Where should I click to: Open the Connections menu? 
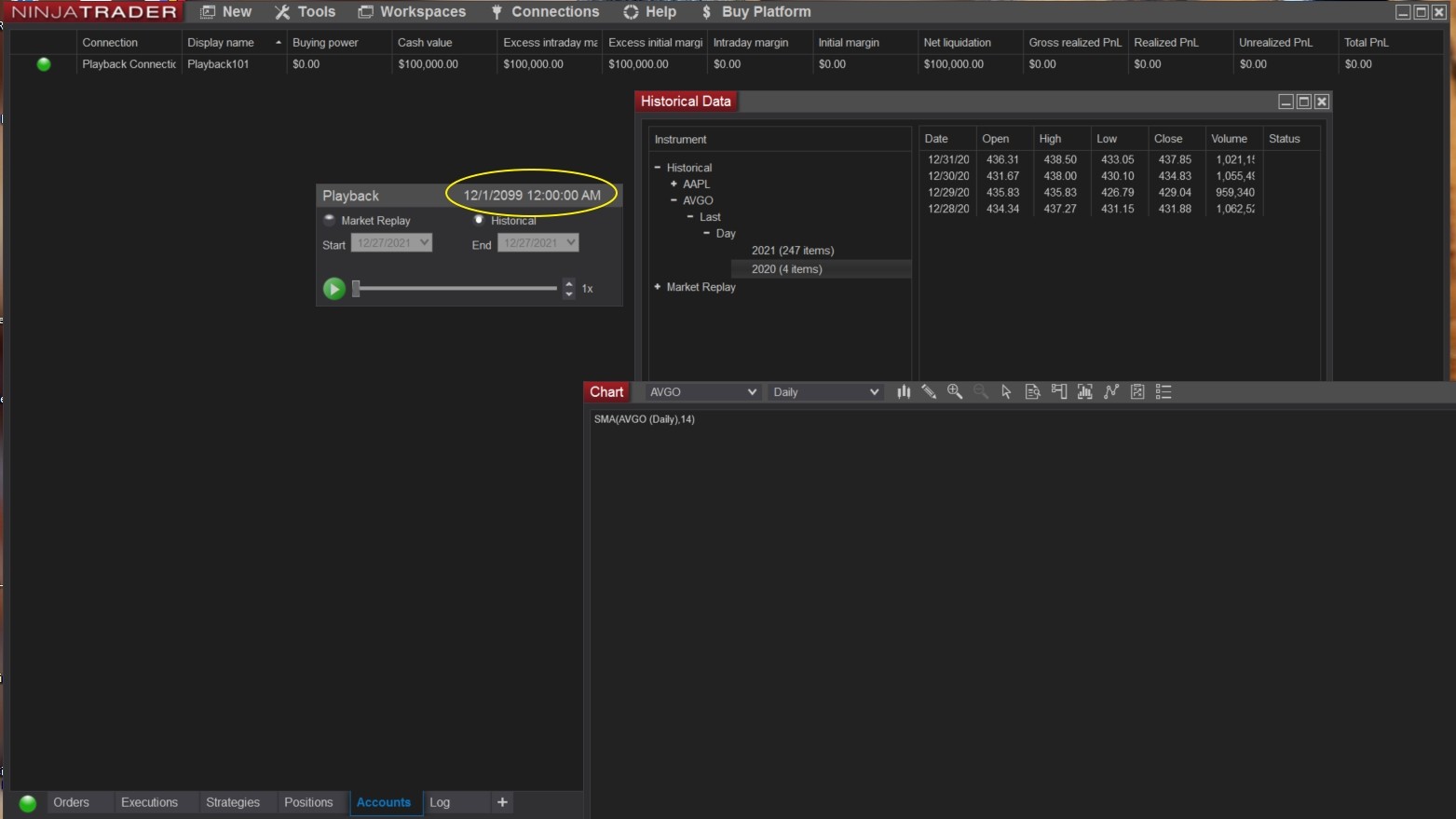[545, 12]
